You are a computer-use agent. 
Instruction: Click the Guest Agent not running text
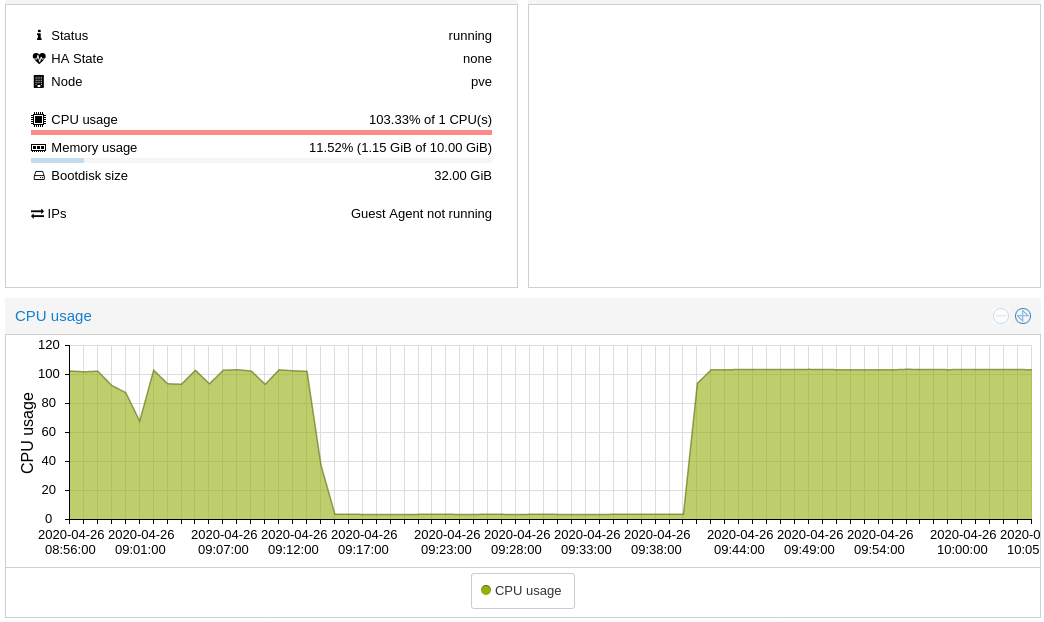(421, 213)
